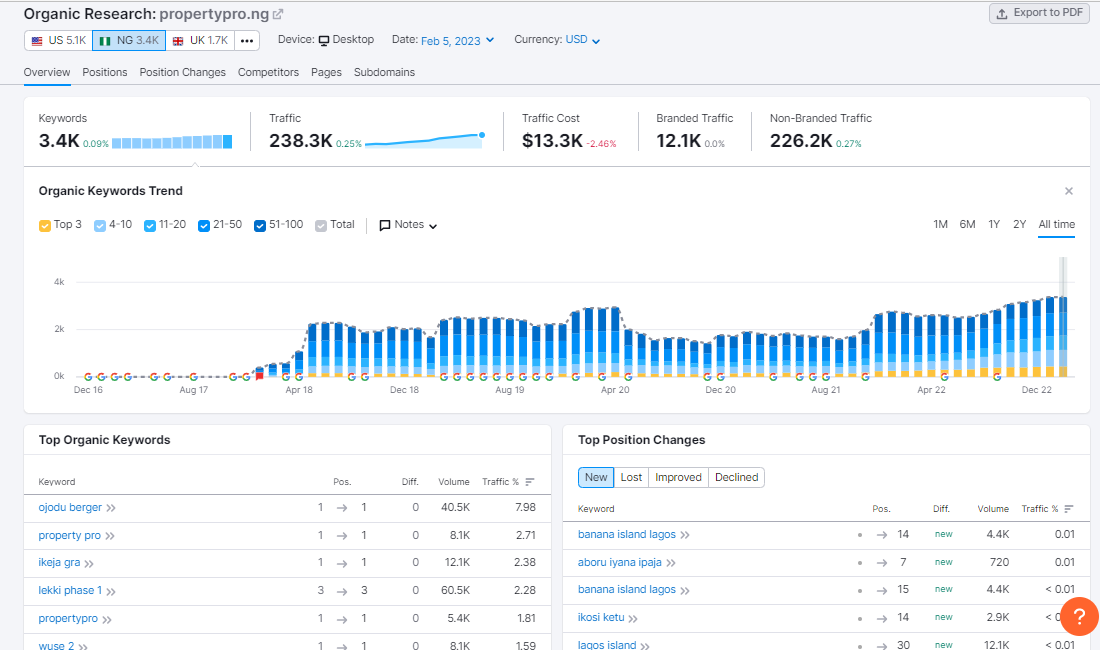Set chart range to 1M
Viewport: 1100px width, 650px height.
[940, 224]
